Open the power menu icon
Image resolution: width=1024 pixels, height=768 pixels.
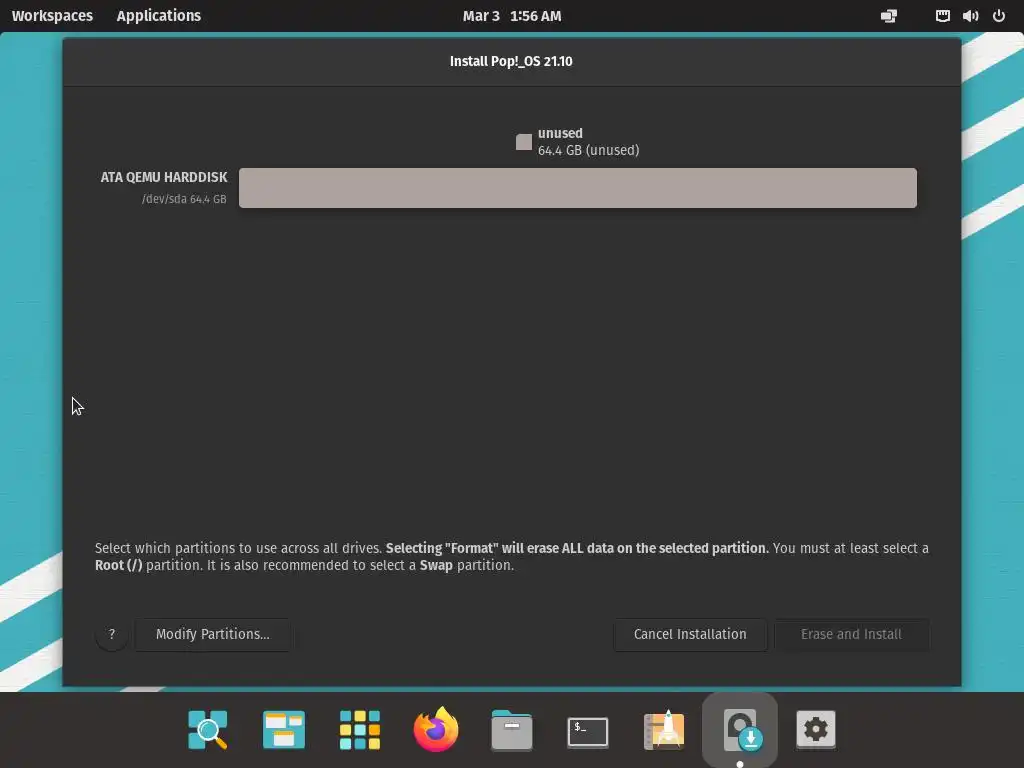(999, 16)
